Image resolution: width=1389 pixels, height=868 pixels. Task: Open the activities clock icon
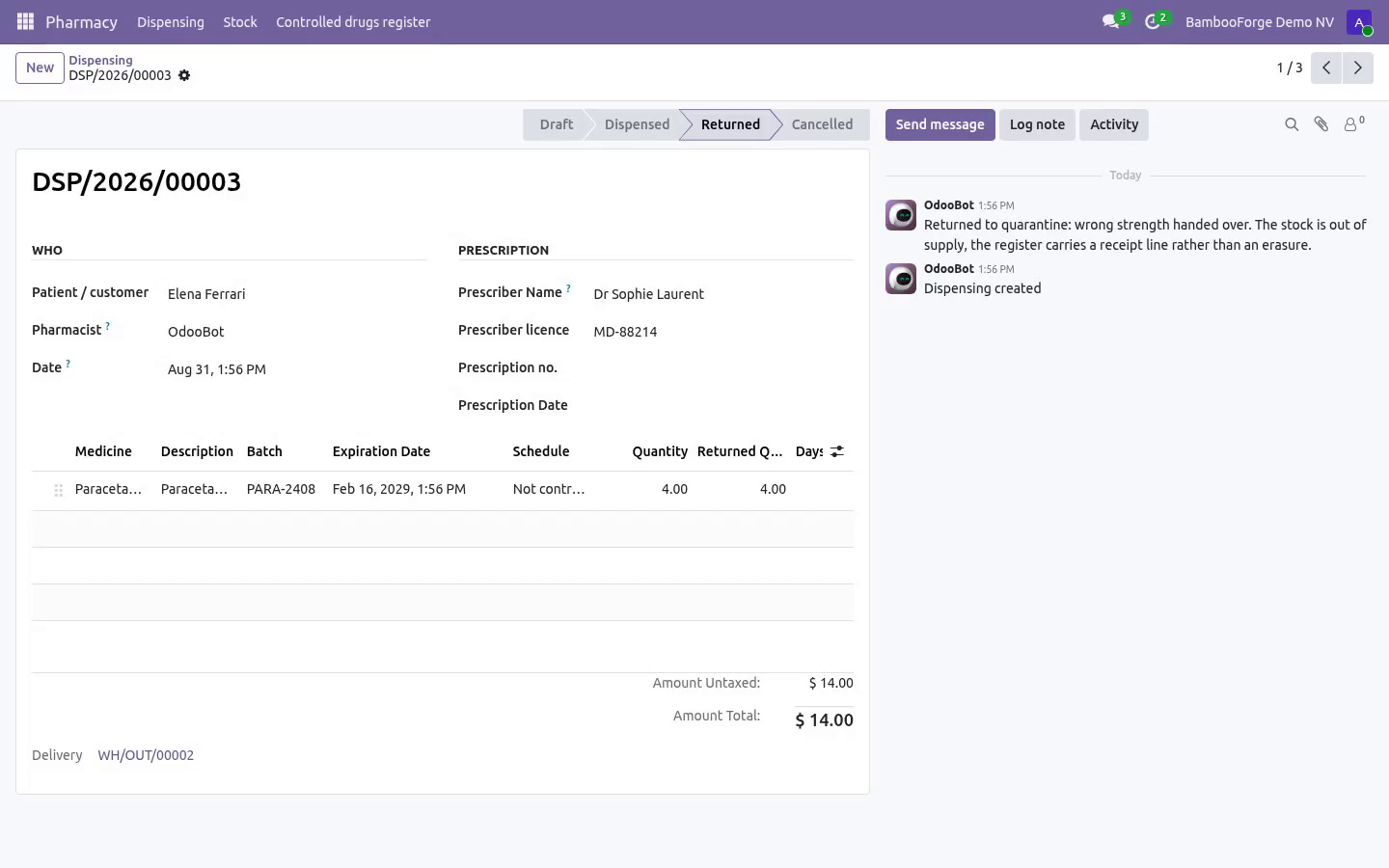(x=1153, y=21)
